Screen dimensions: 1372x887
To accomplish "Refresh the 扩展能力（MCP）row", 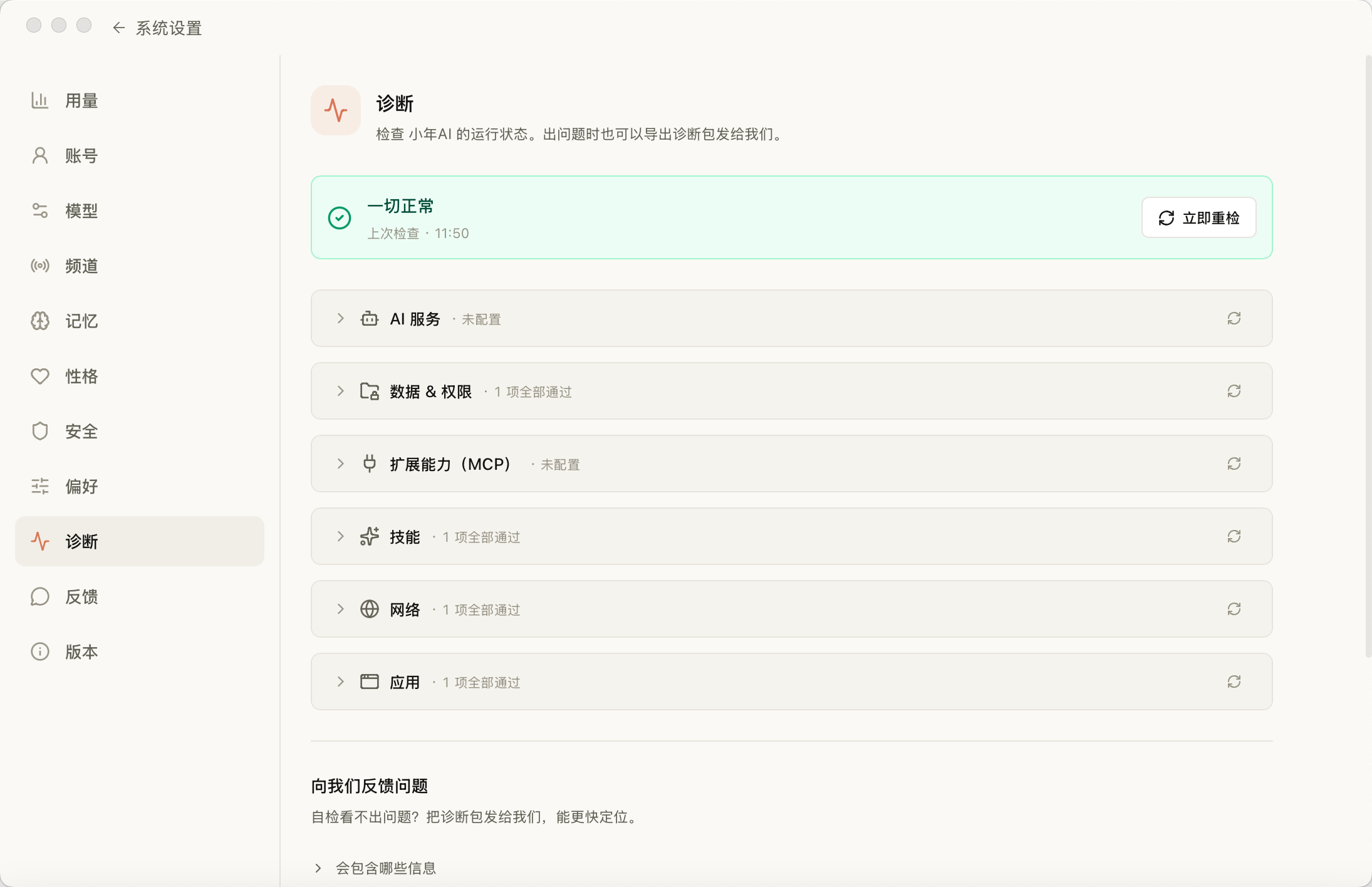I will click(1234, 464).
